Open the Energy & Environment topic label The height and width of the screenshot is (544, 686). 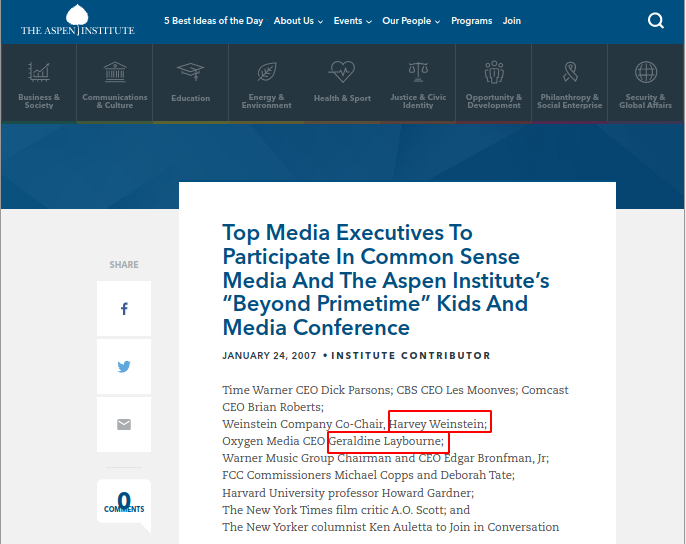pyautogui.click(x=266, y=101)
